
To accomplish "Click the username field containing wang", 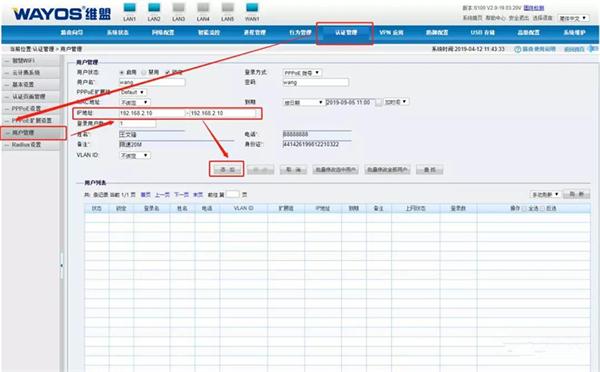I will [152, 82].
